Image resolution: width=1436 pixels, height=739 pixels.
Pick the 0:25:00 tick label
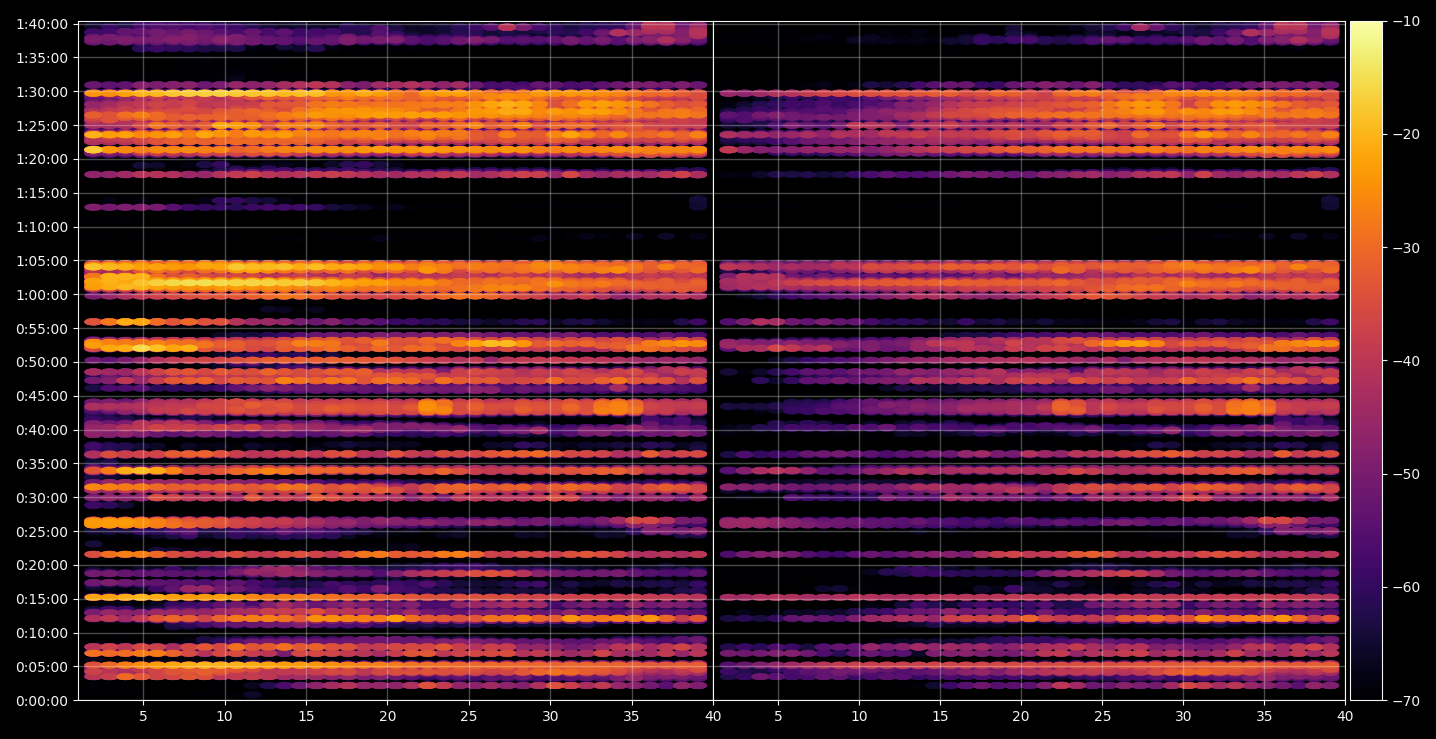pyautogui.click(x=42, y=531)
